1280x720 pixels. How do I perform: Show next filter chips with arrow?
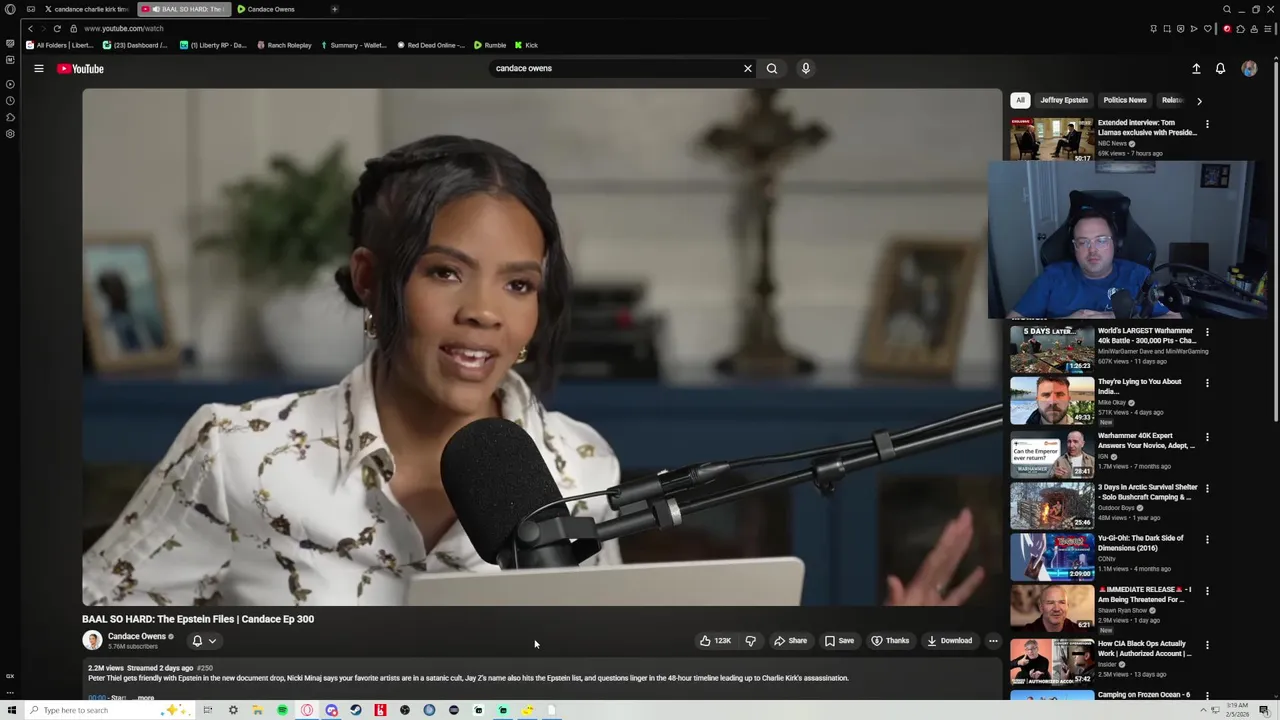tap(1199, 101)
